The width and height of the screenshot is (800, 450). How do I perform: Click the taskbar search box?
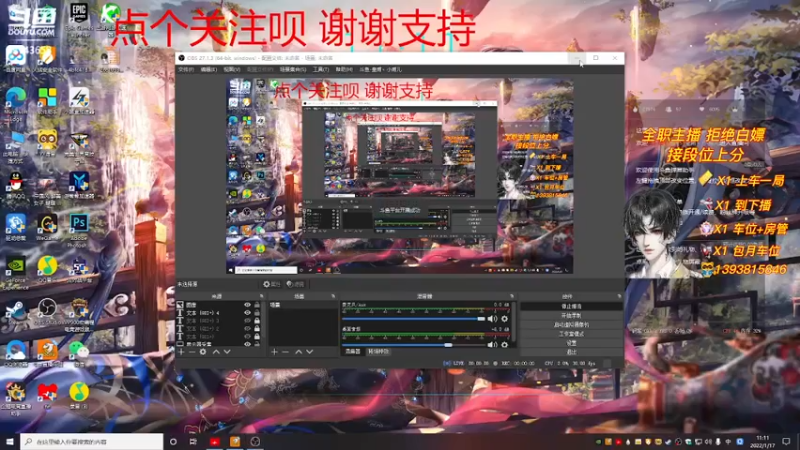click(x=92, y=441)
